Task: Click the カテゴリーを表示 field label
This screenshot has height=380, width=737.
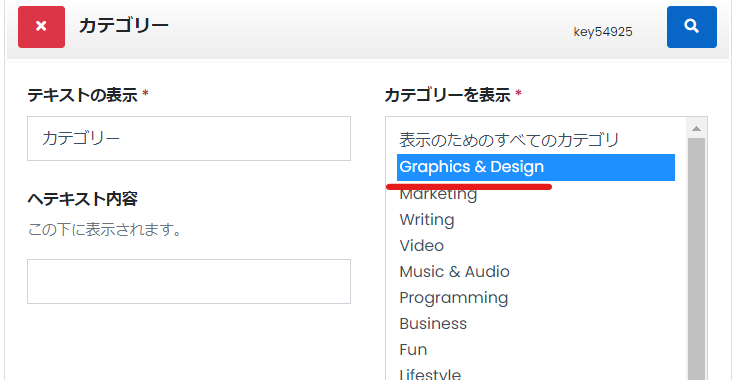Action: click(x=447, y=95)
